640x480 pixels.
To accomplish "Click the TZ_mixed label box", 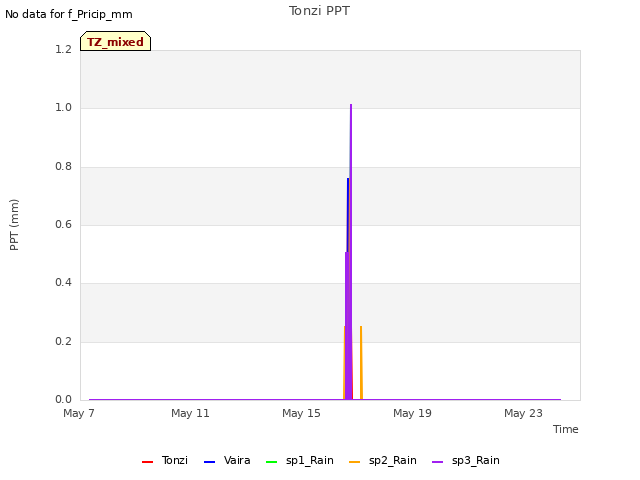I will click(116, 41).
